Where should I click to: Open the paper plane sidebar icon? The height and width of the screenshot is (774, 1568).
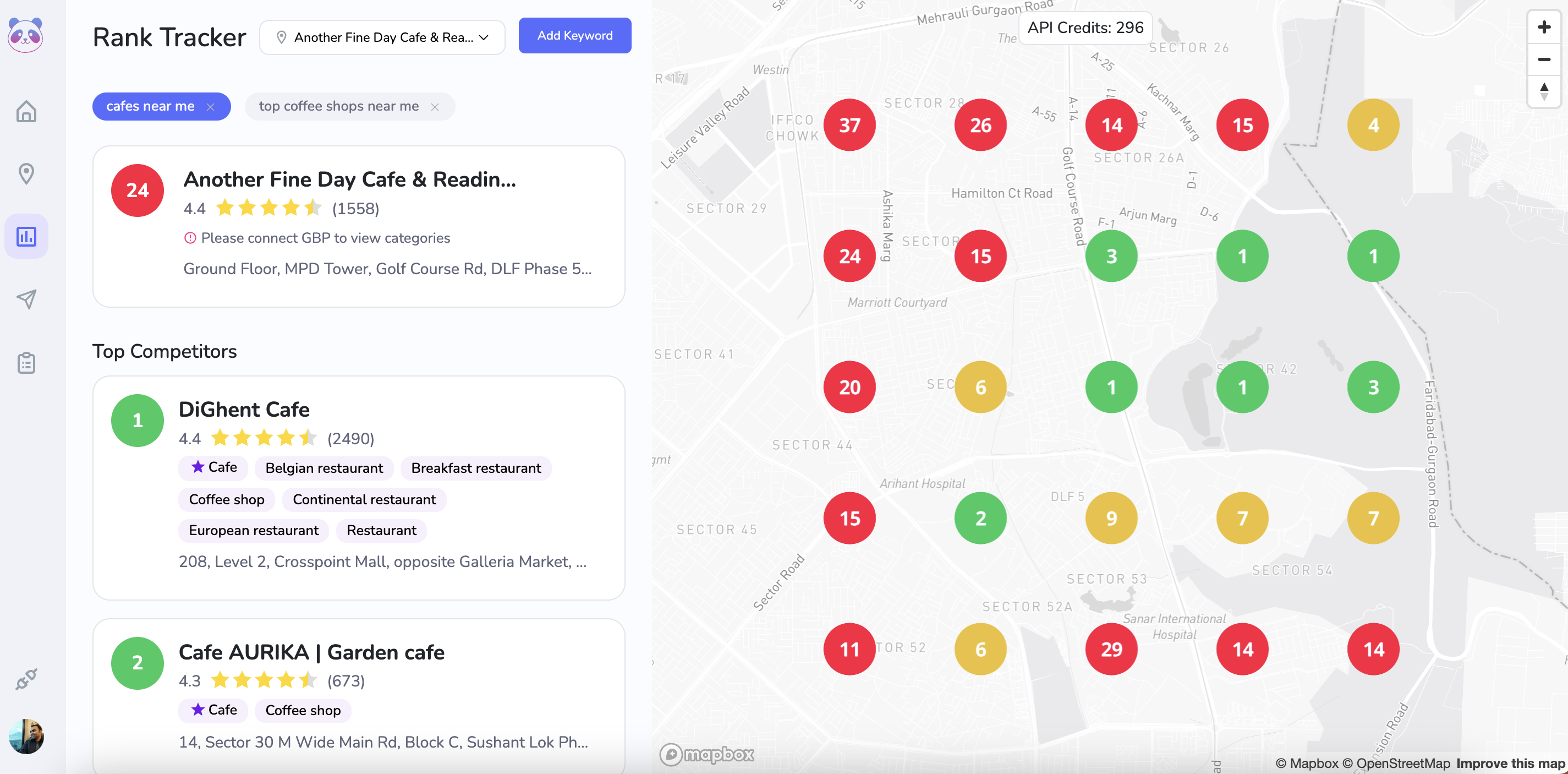pyautogui.click(x=26, y=299)
